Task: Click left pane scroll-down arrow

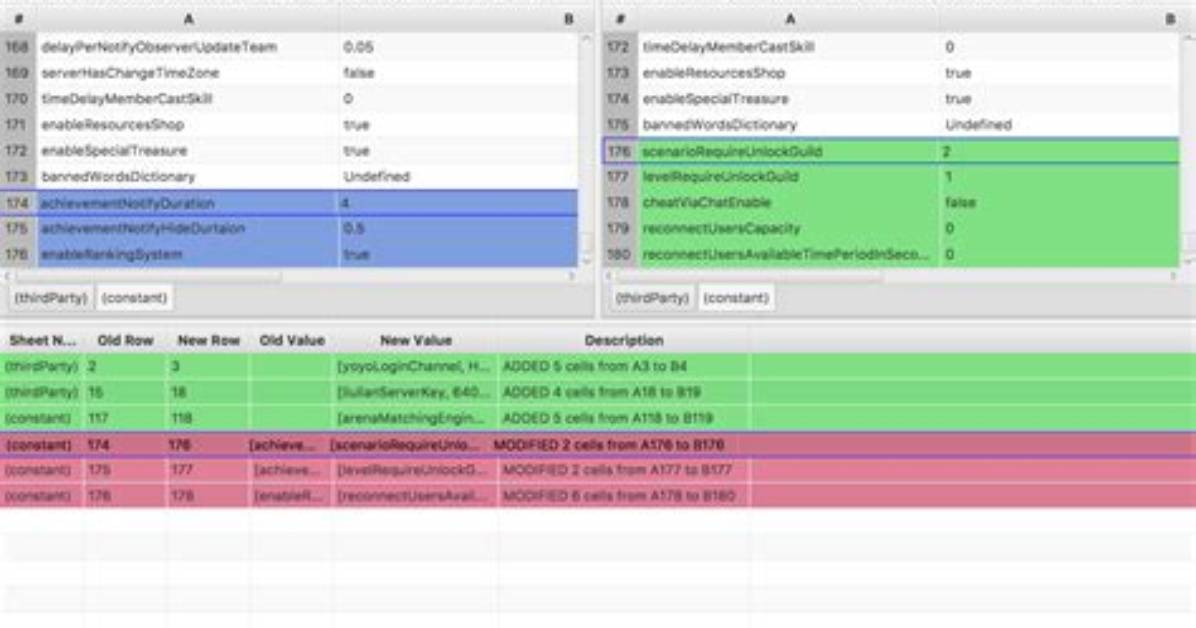Action: click(587, 262)
